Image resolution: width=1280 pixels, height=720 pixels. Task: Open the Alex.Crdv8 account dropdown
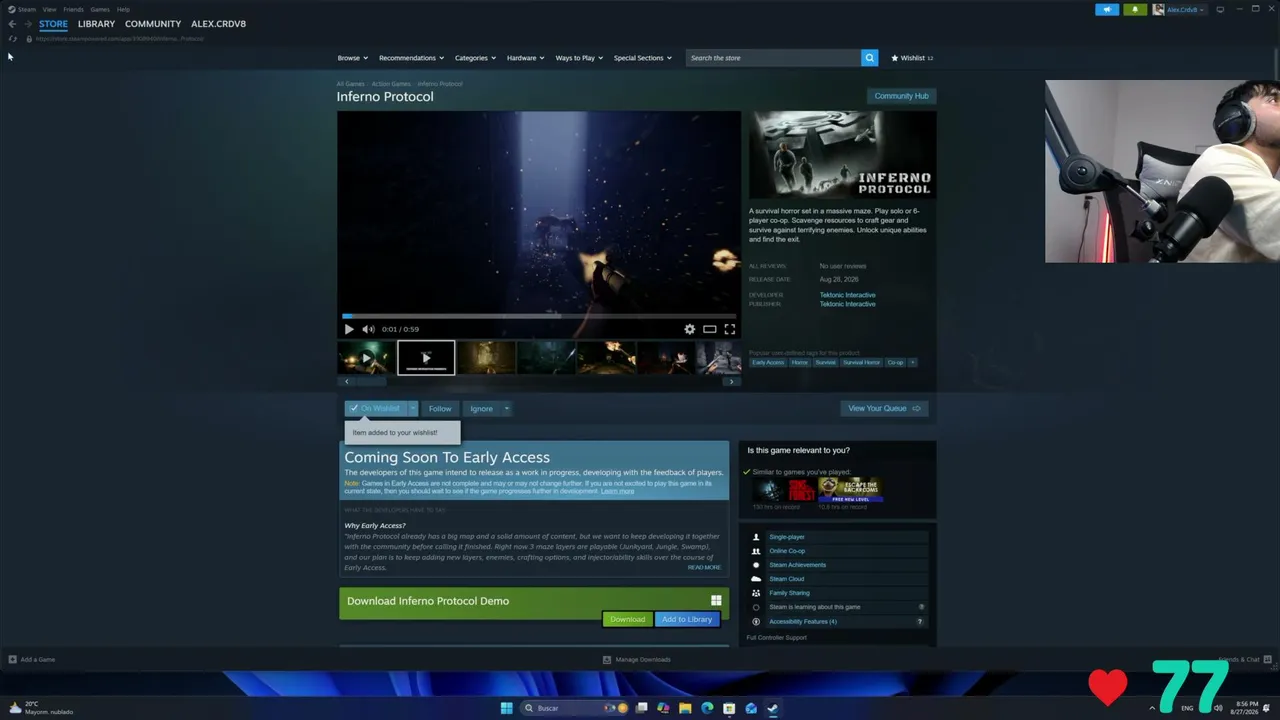tap(1179, 10)
